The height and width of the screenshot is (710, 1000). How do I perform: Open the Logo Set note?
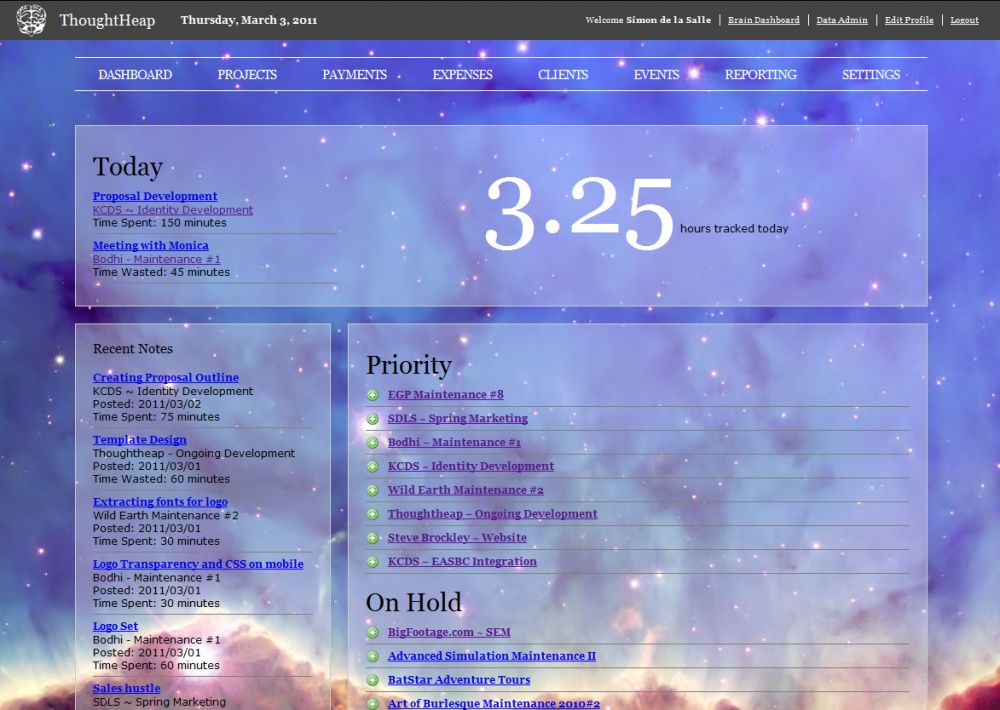pos(115,626)
